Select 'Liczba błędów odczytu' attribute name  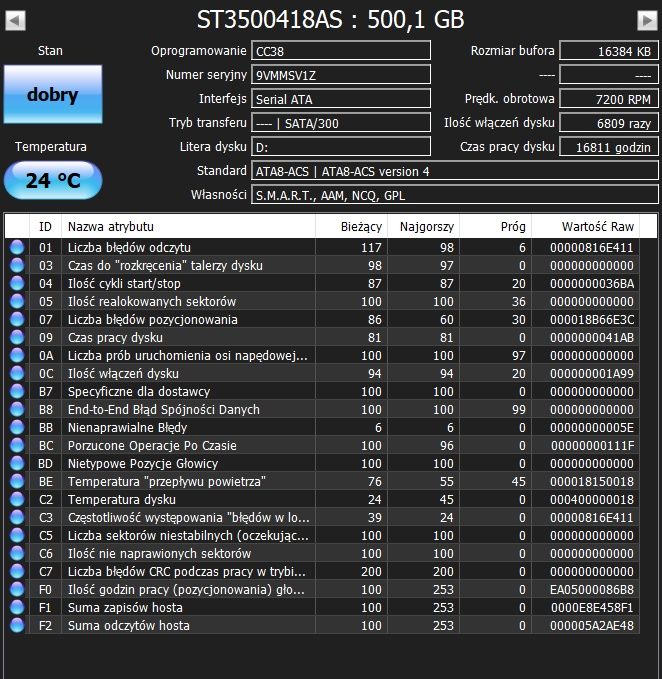tap(129, 247)
